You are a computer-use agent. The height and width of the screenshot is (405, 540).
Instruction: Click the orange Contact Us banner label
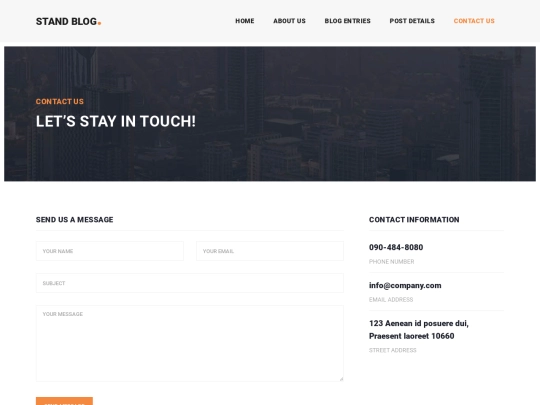tap(60, 102)
